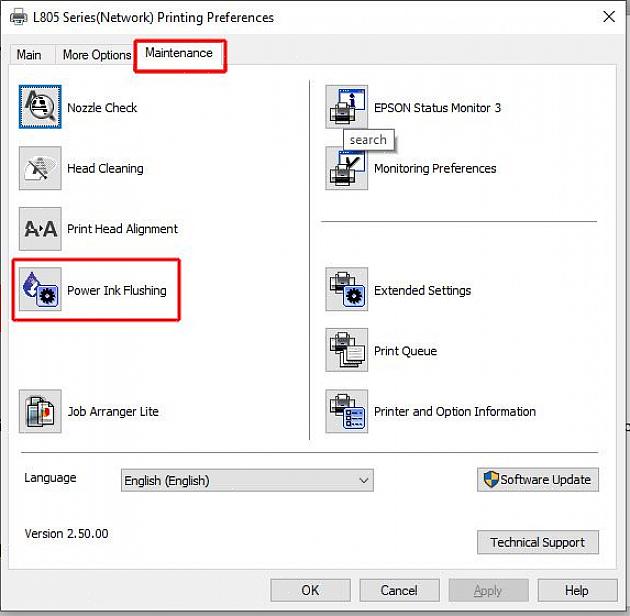Viewport: 630px width, 616px height.
Task: Open the Extended Settings icon
Action: (x=346, y=289)
